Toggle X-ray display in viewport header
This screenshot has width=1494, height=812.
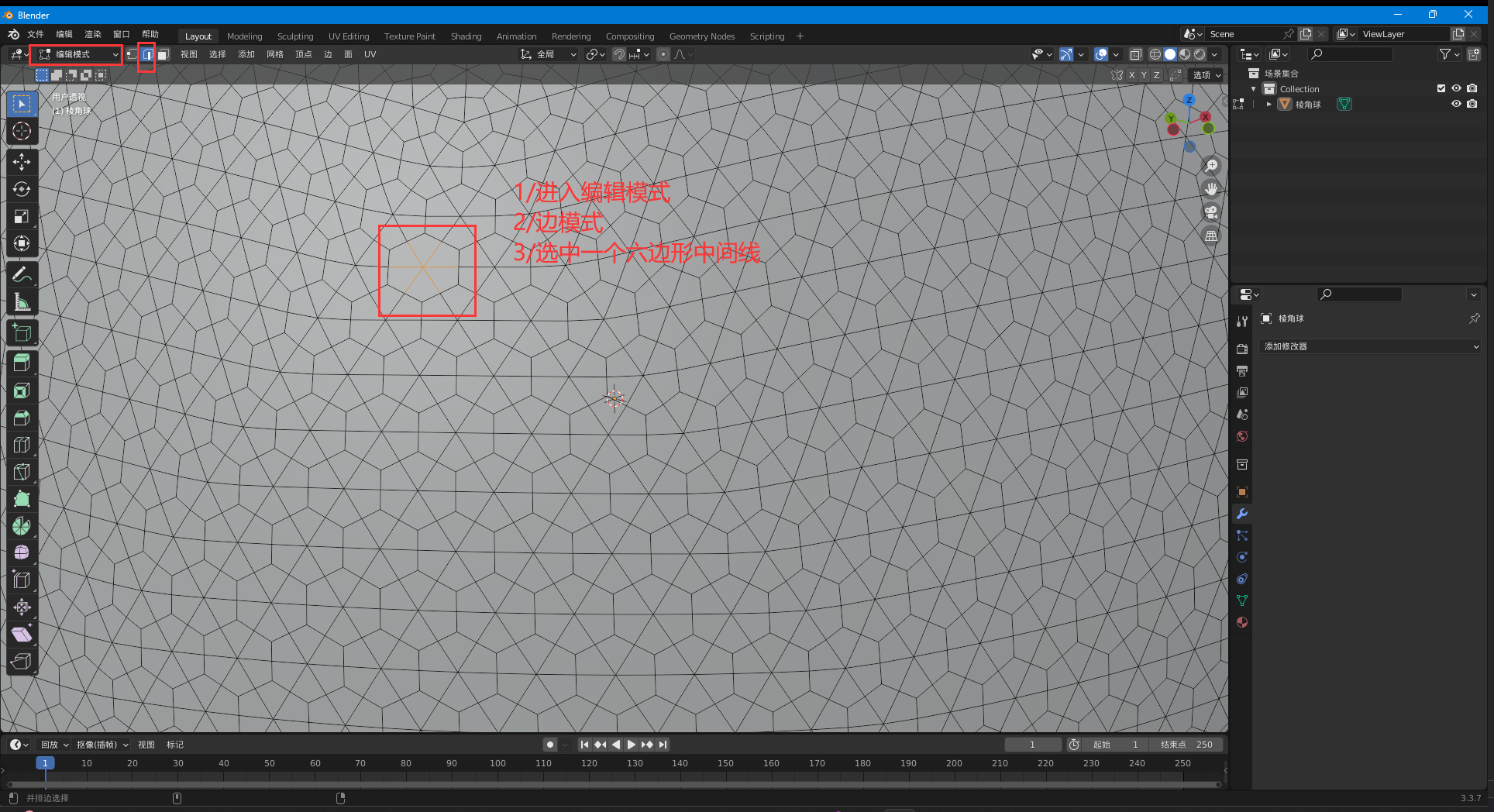coord(1135,54)
